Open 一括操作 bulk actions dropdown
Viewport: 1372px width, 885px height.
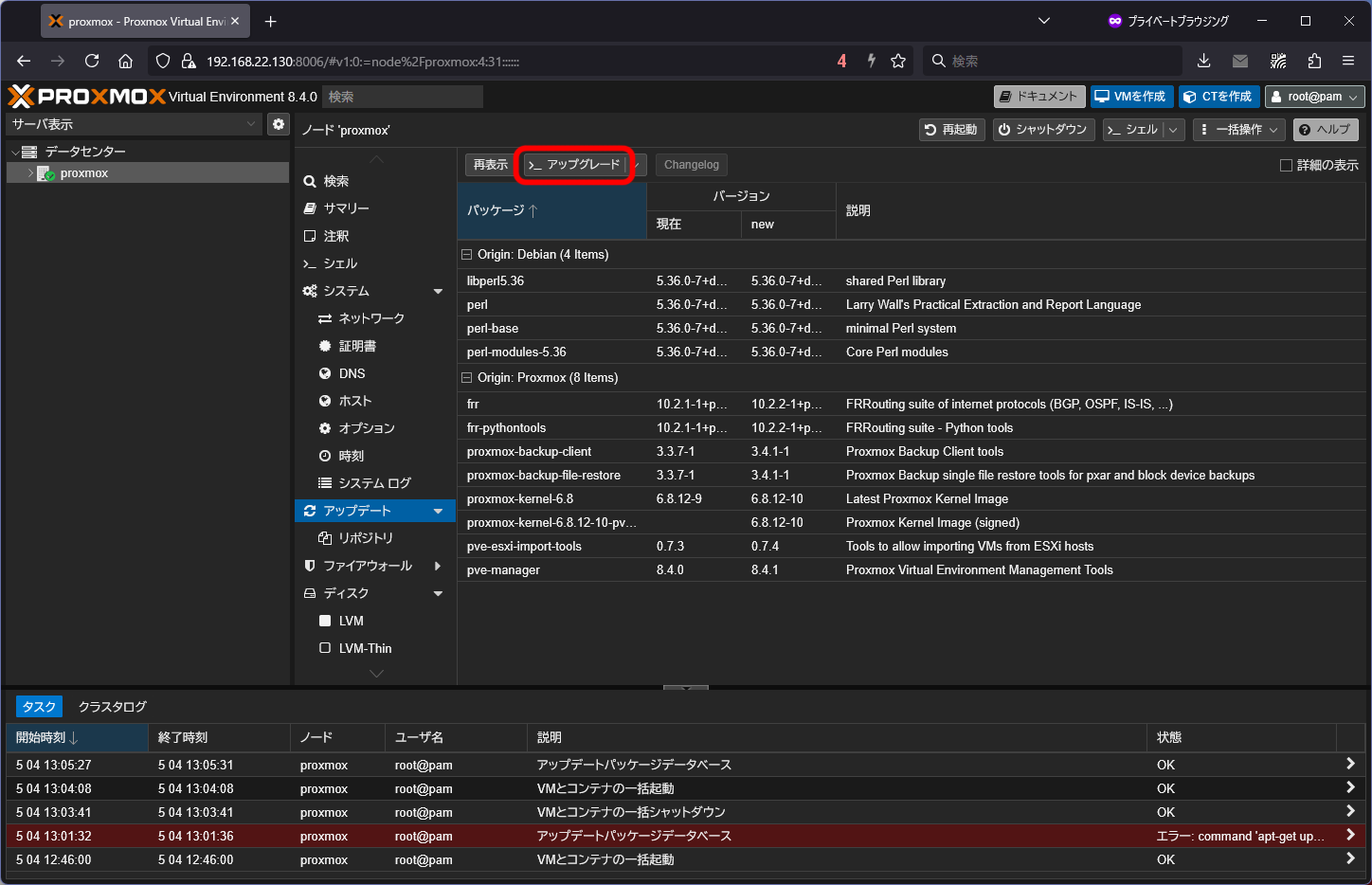(x=1238, y=130)
